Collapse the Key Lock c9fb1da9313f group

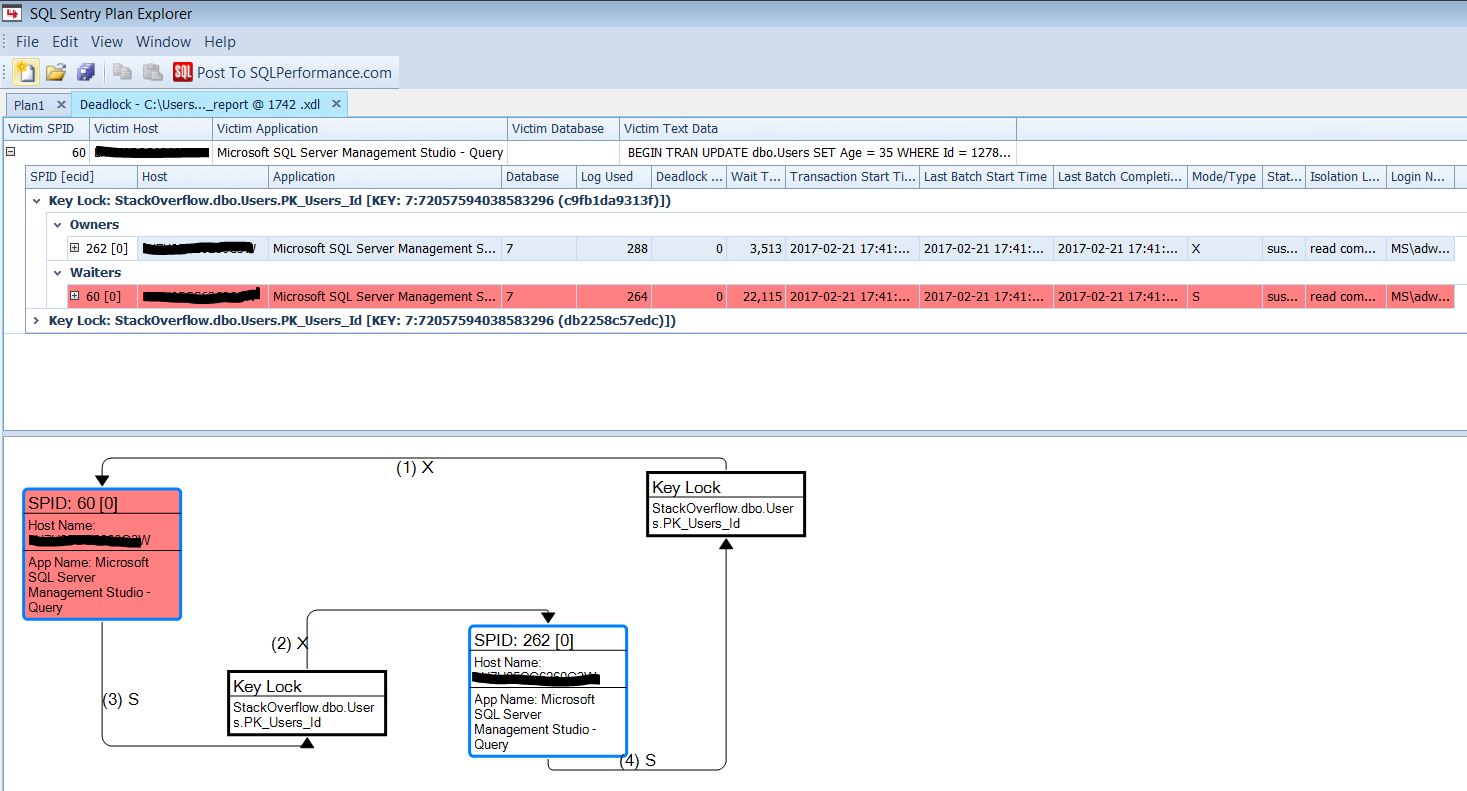[x=37, y=201]
